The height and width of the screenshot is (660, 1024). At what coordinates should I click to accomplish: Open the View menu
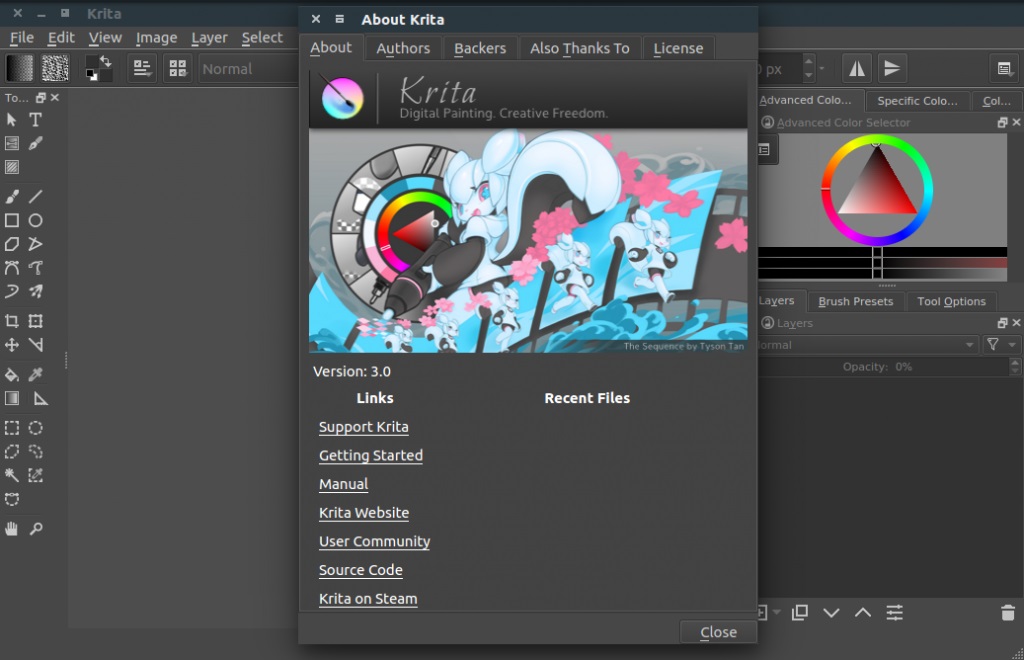105,38
